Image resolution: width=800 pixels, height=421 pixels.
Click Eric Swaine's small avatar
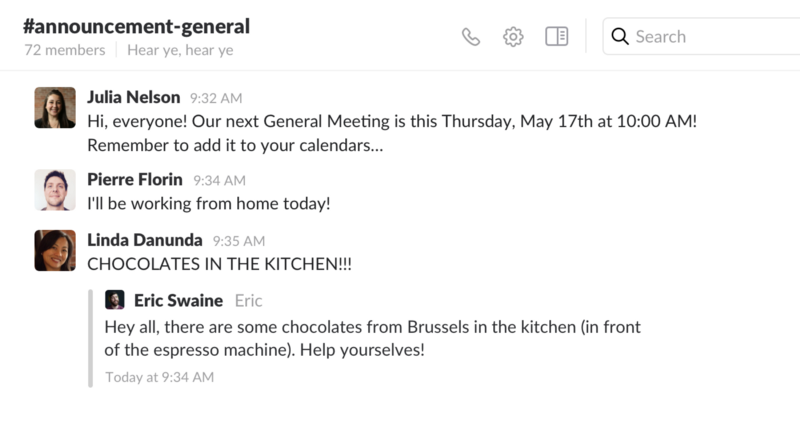(115, 300)
